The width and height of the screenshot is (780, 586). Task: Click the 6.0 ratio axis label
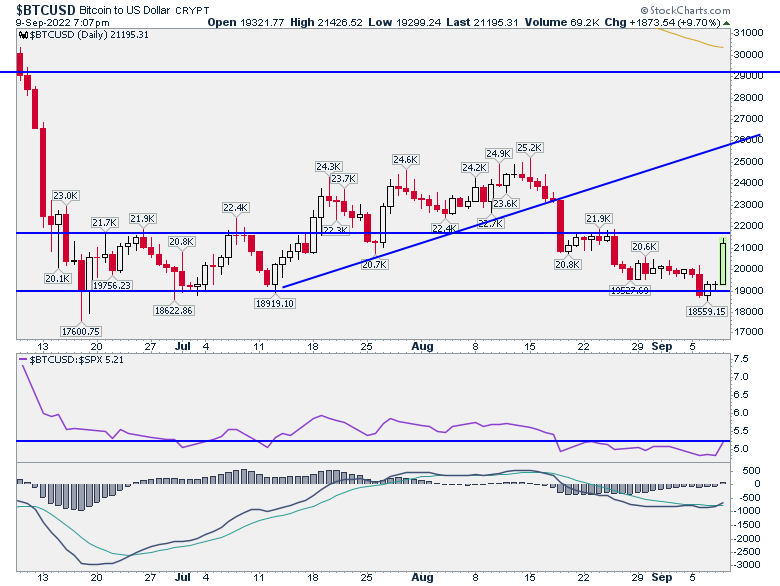pos(741,413)
